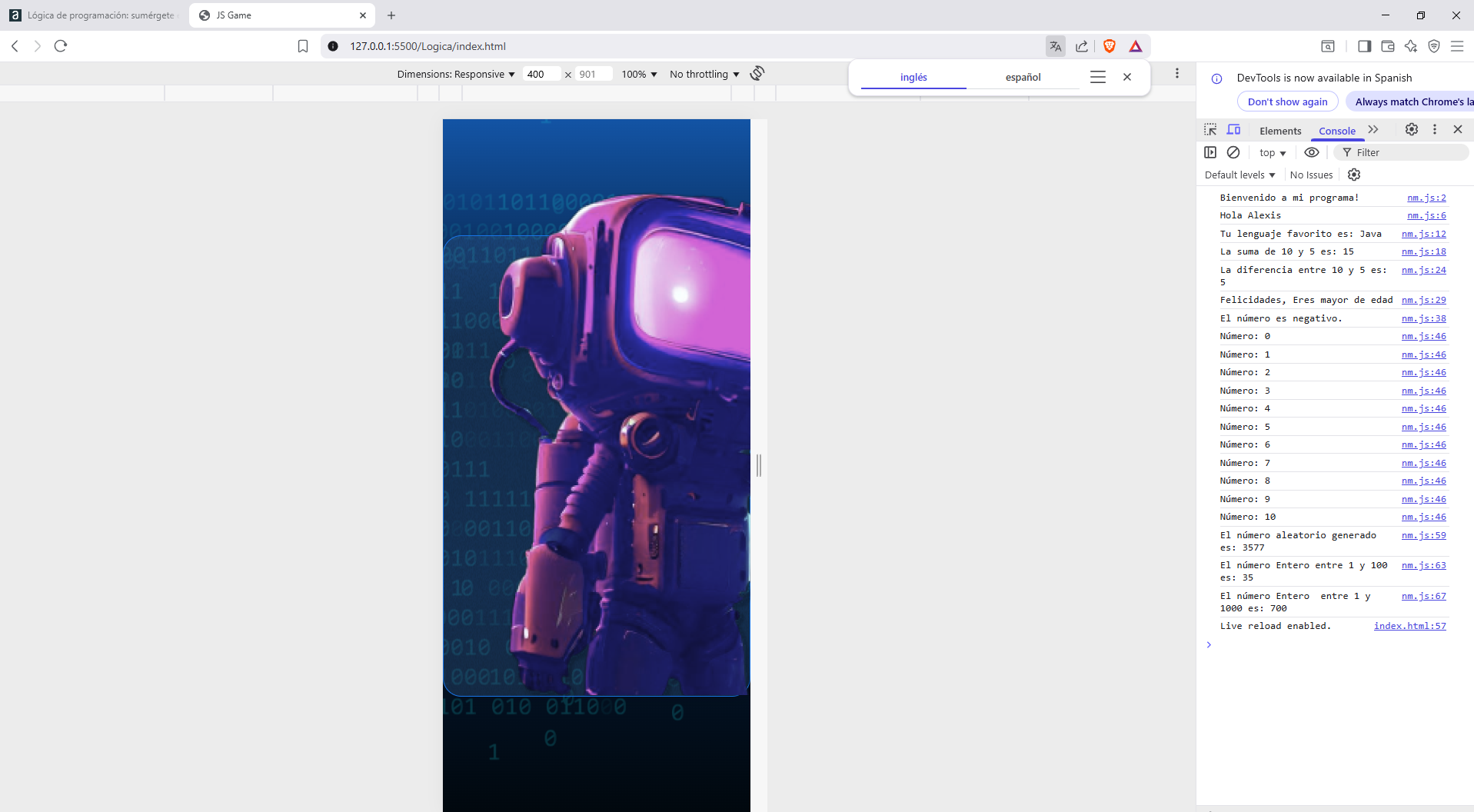
Task: Select the inglés translate tab
Action: [x=913, y=77]
